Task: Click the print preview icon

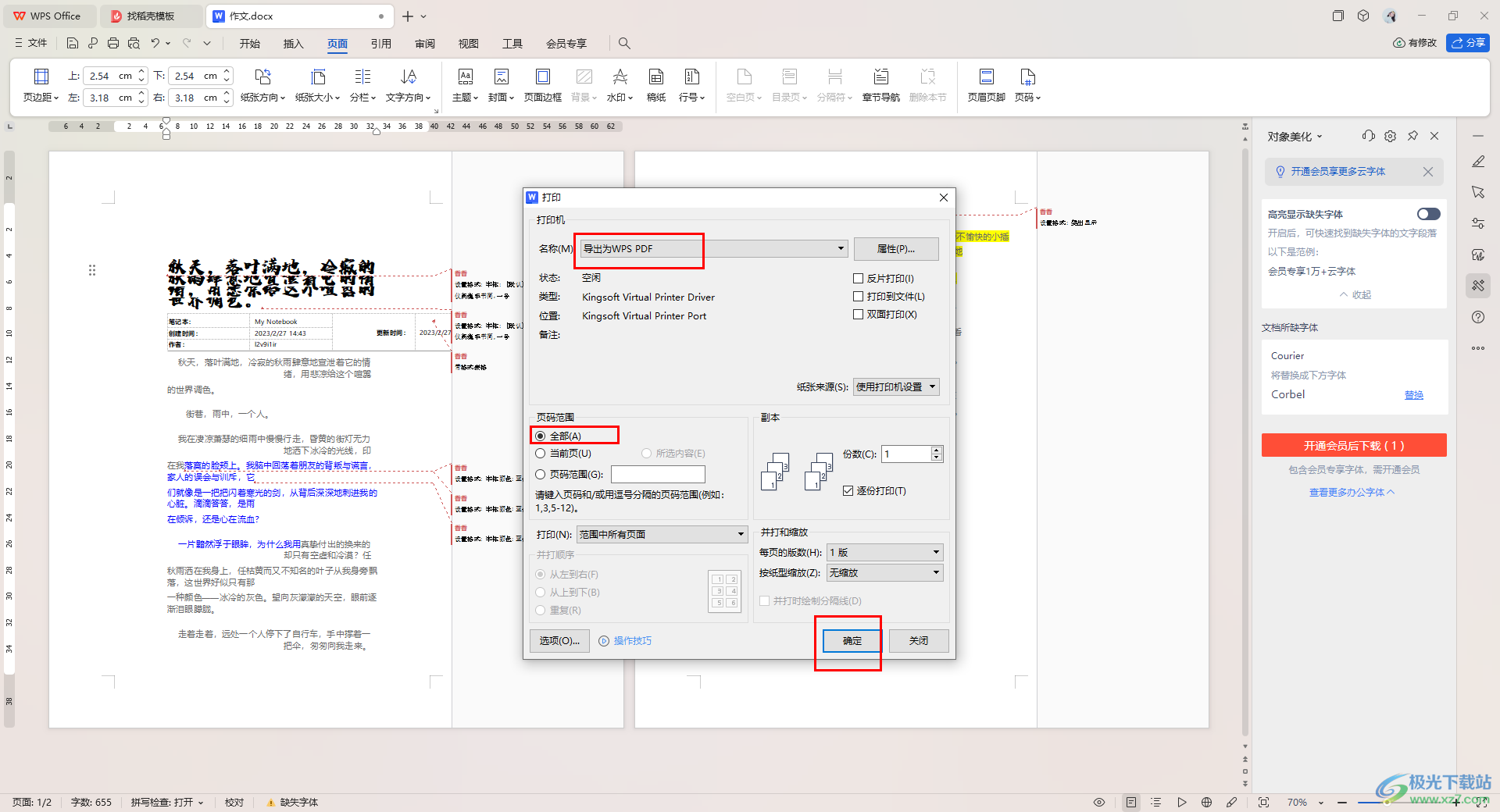Action: [x=134, y=43]
